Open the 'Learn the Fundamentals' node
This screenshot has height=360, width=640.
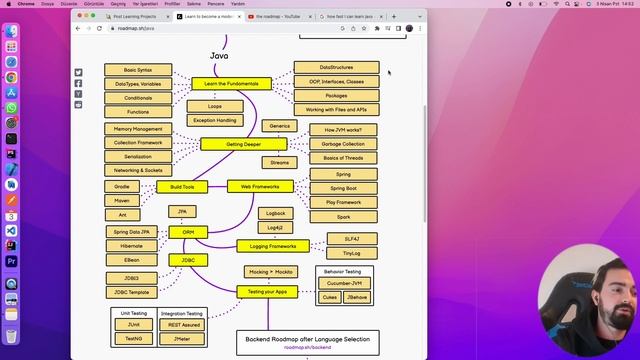(x=231, y=84)
